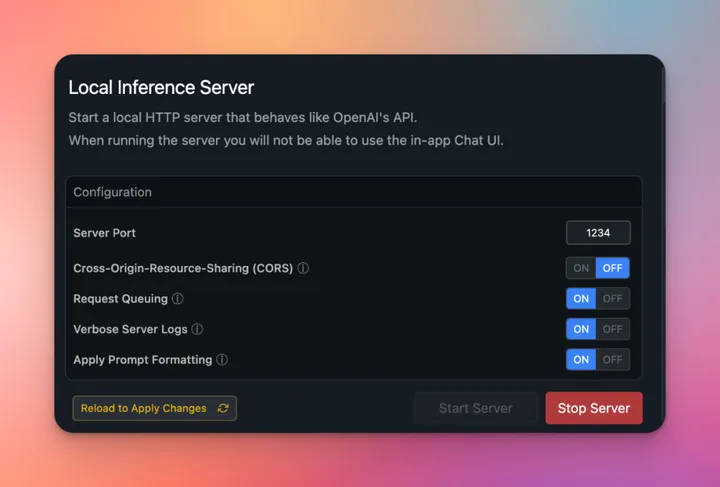720x487 pixels.
Task: Click the Cross-Origin-Resource-Sharing (CORS) label
Action: tap(183, 269)
